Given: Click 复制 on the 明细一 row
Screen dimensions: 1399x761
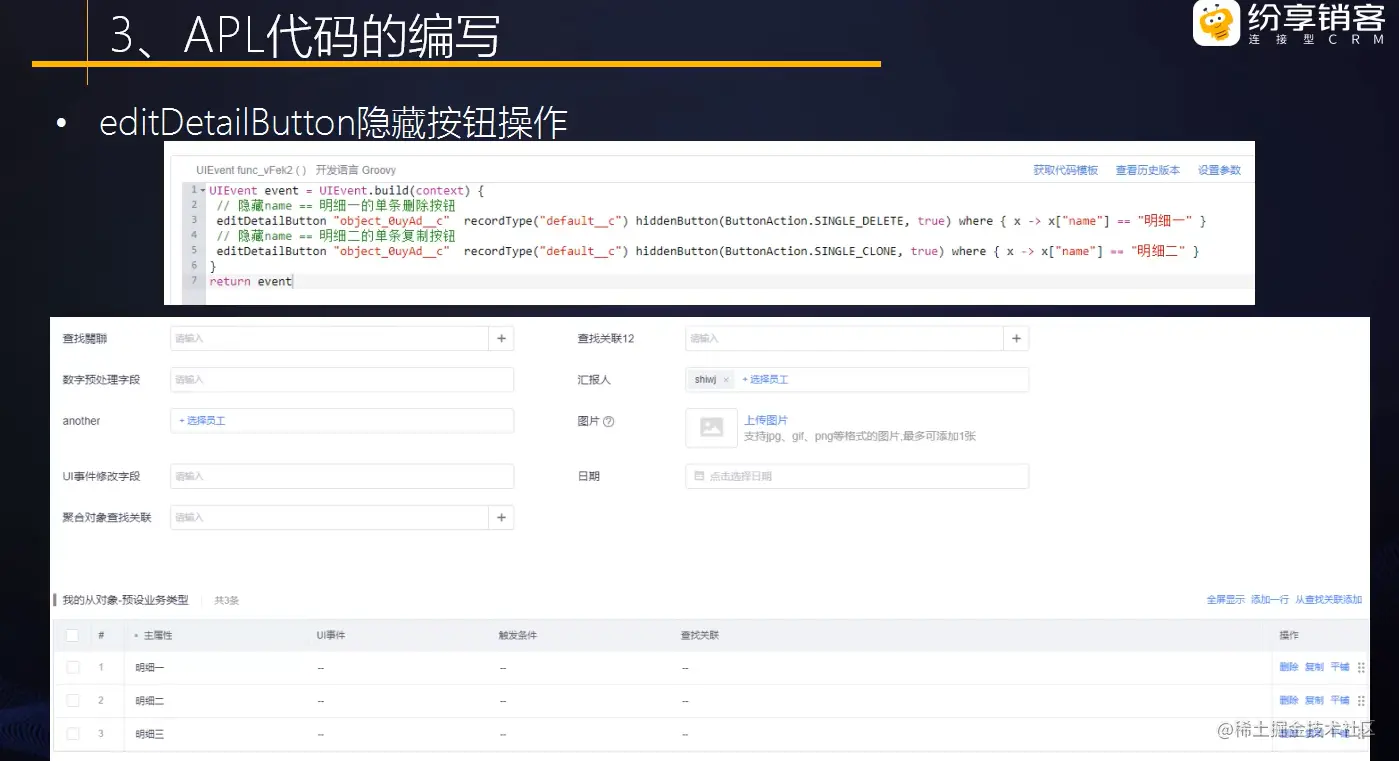Looking at the screenshot, I should click(x=1314, y=667).
